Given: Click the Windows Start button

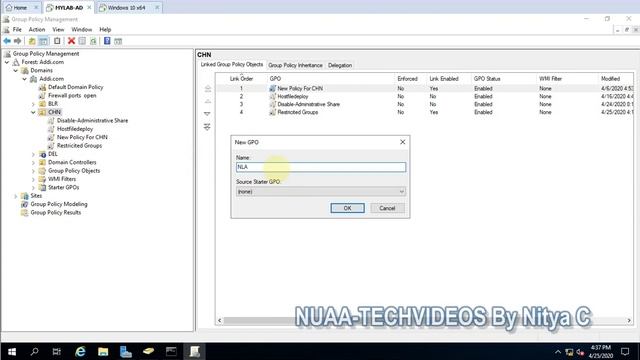Looking at the screenshot, I should [12, 351].
